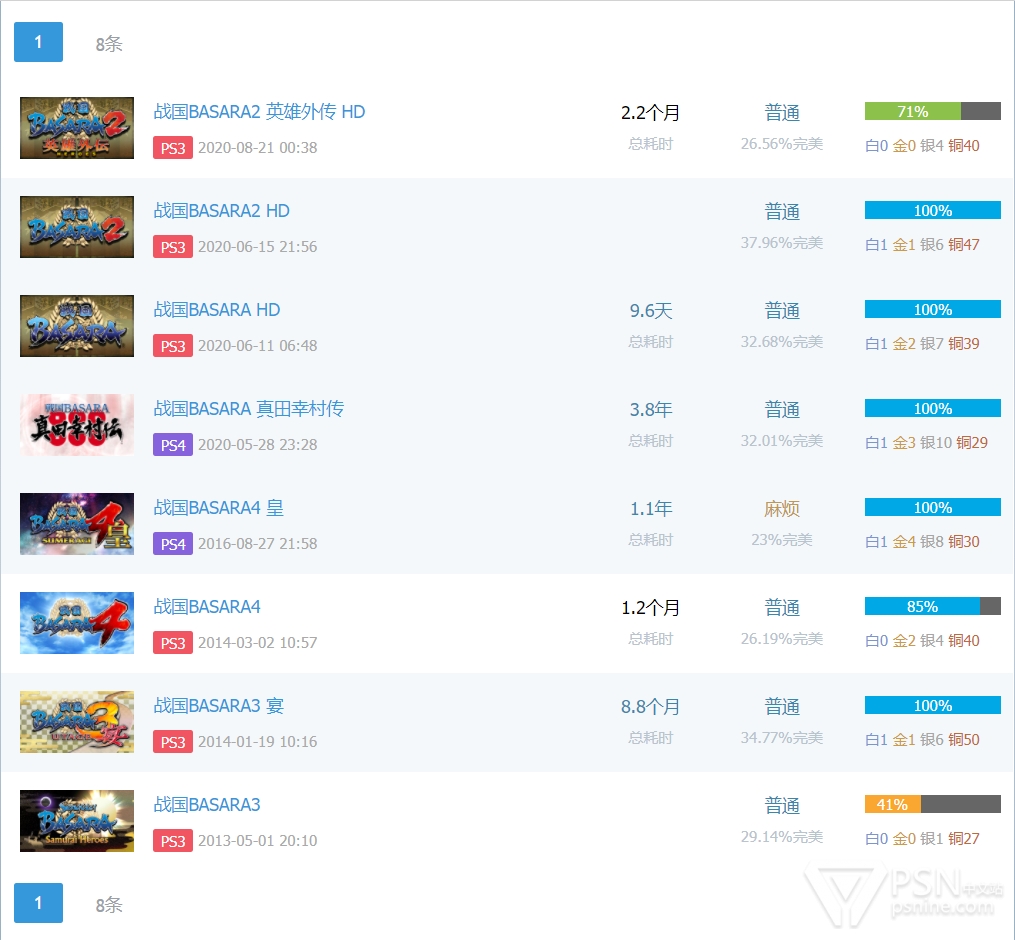
Task: Open the 战国BASARA2 HD title link
Action: click(x=221, y=211)
